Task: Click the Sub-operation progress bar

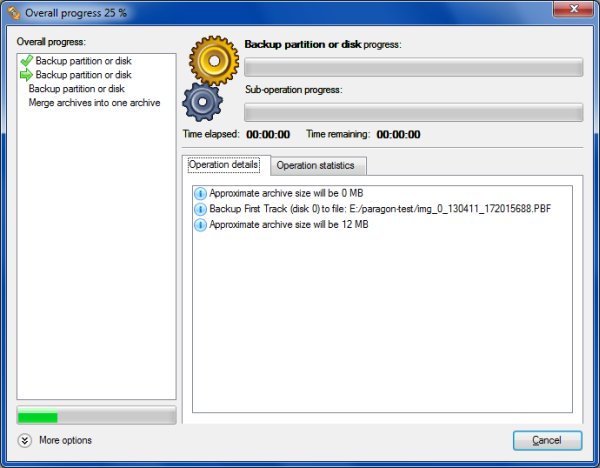Action: (414, 113)
